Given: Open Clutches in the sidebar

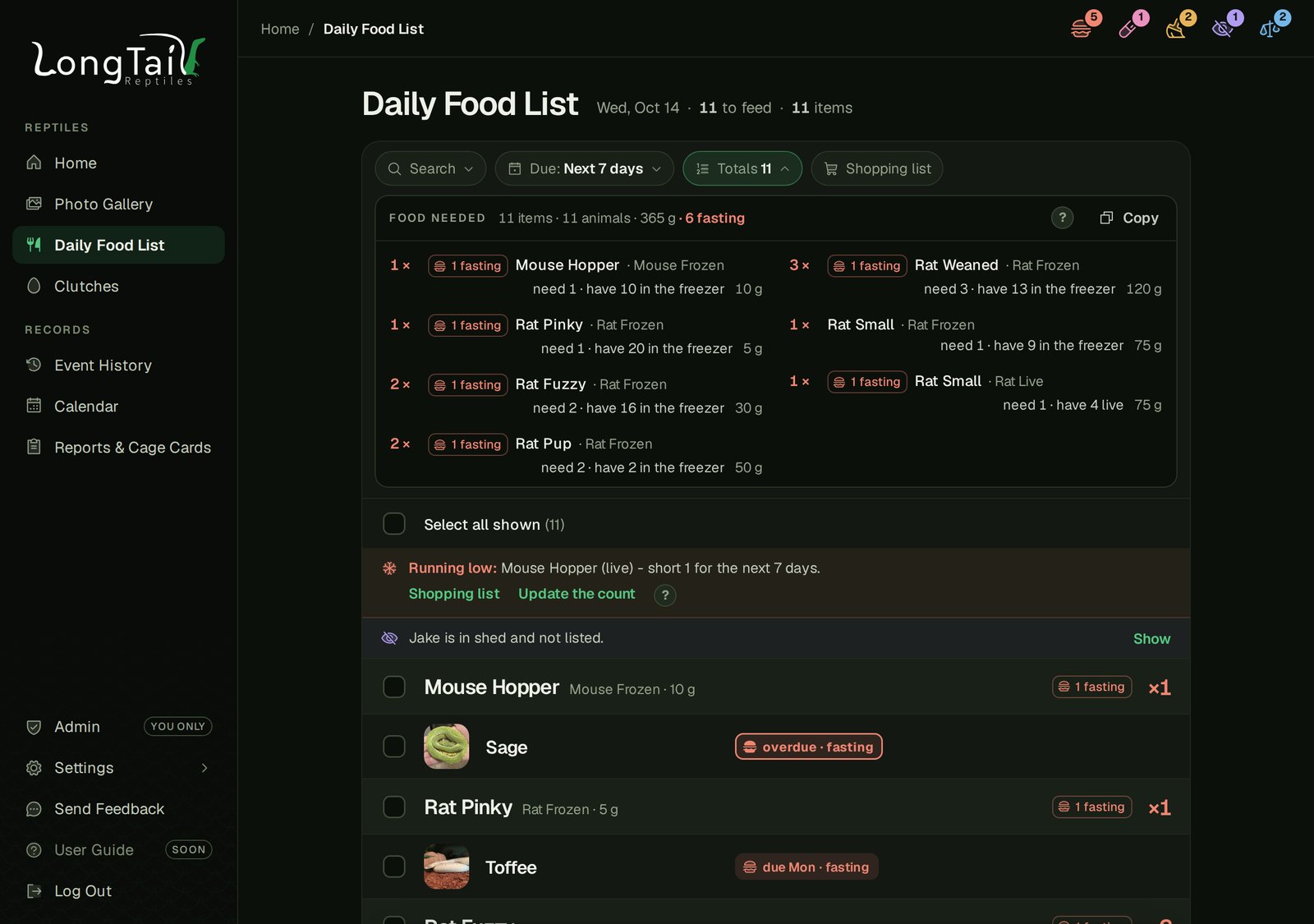Looking at the screenshot, I should point(118,286).
